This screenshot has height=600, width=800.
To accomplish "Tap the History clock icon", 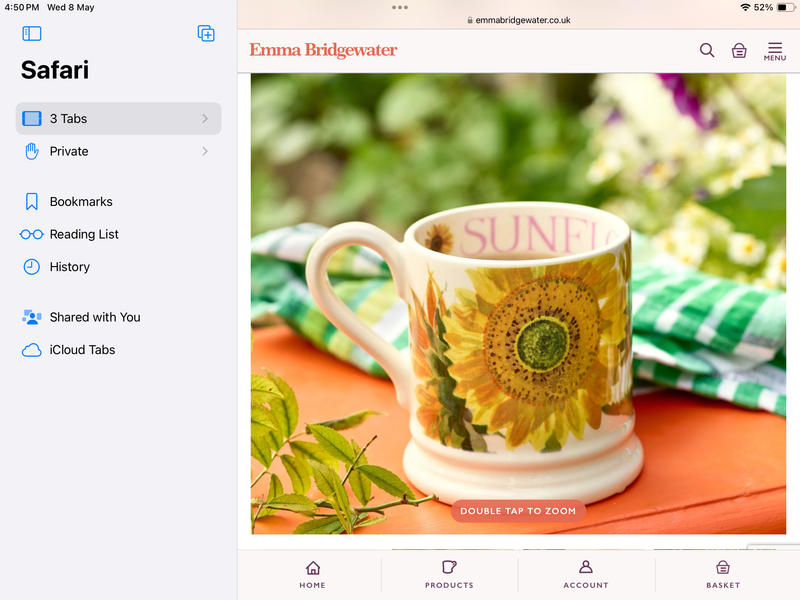I will 32,267.
